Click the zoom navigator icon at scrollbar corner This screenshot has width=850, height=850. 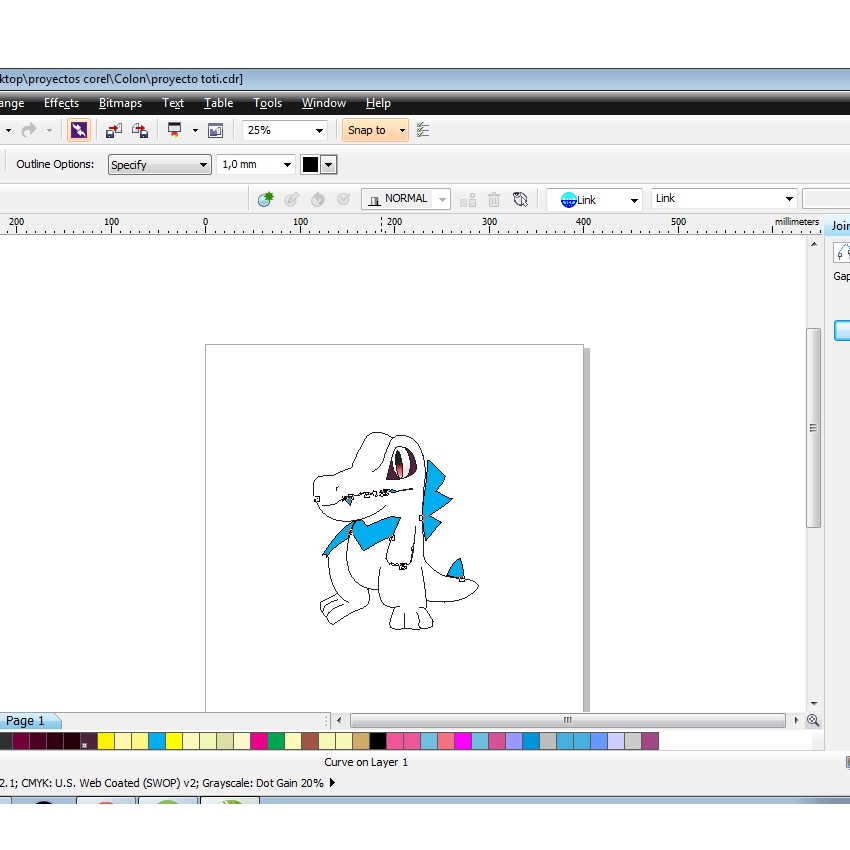coord(813,720)
